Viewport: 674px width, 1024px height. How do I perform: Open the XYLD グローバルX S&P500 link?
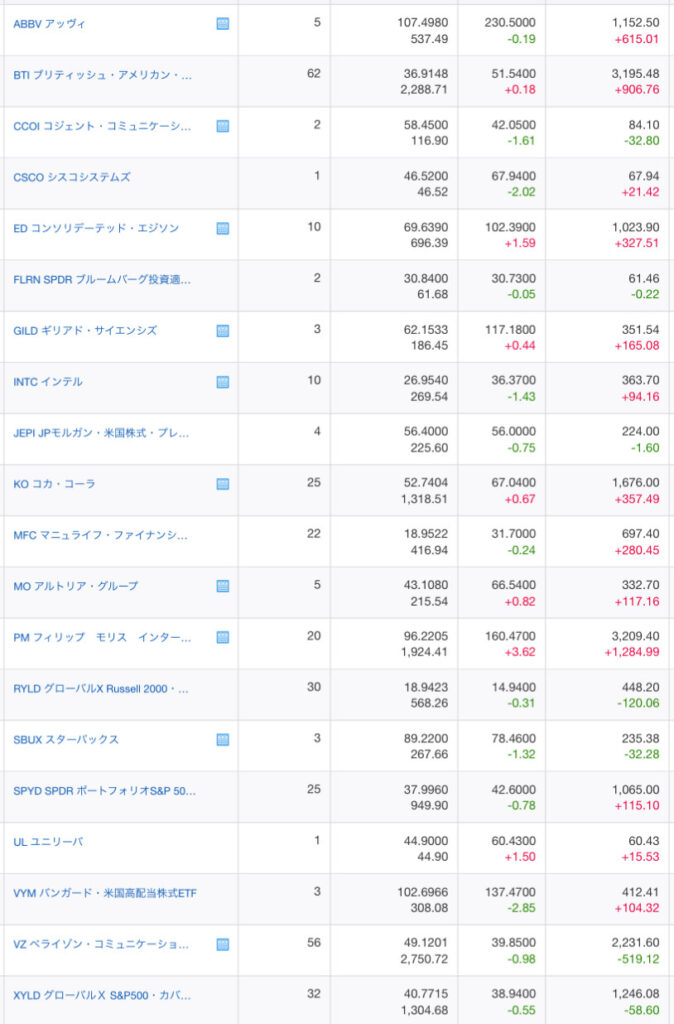tap(101, 995)
